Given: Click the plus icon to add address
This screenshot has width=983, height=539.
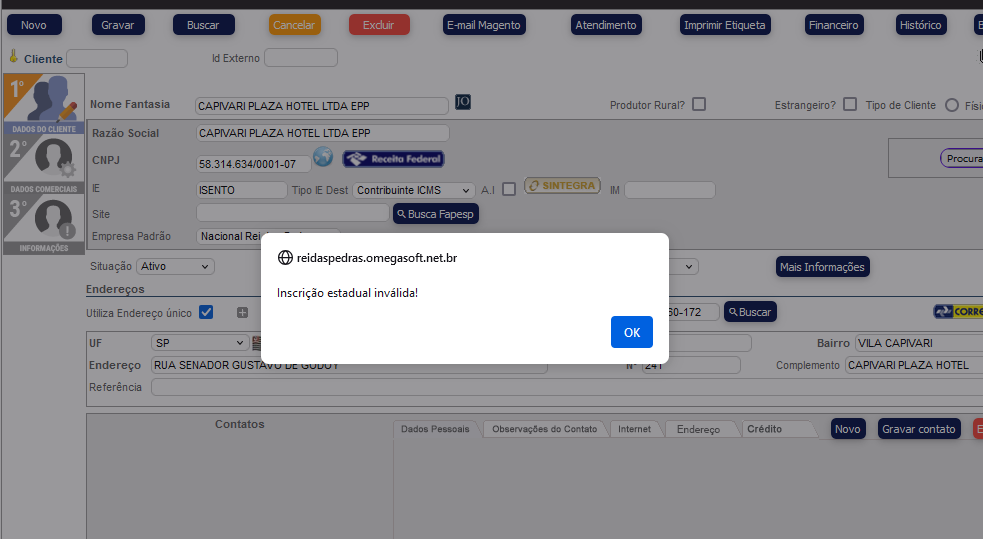Looking at the screenshot, I should [x=242, y=313].
